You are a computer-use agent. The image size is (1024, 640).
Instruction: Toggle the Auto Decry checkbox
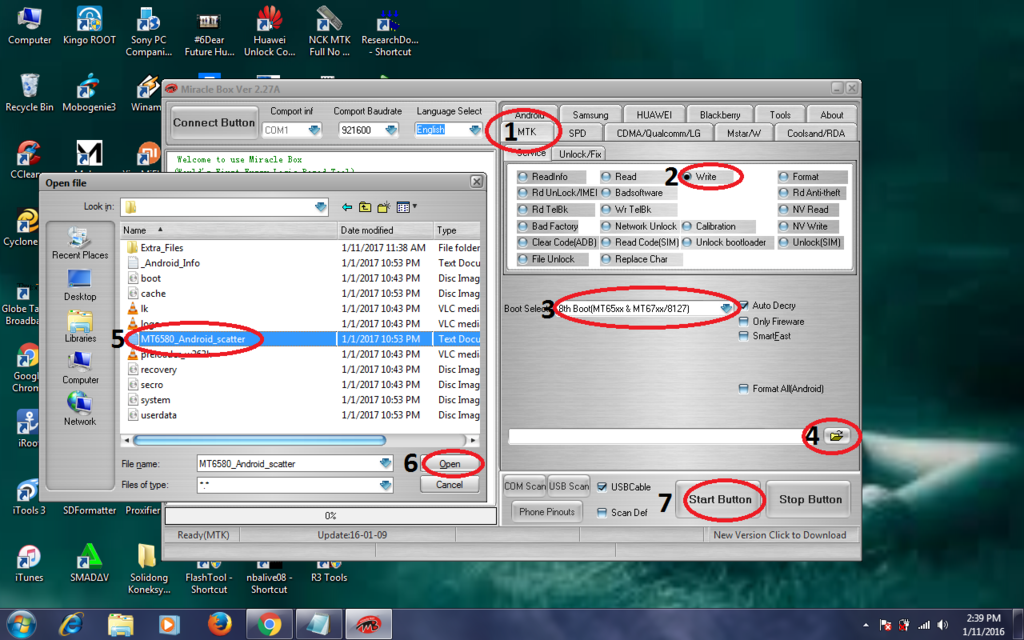[x=744, y=306]
